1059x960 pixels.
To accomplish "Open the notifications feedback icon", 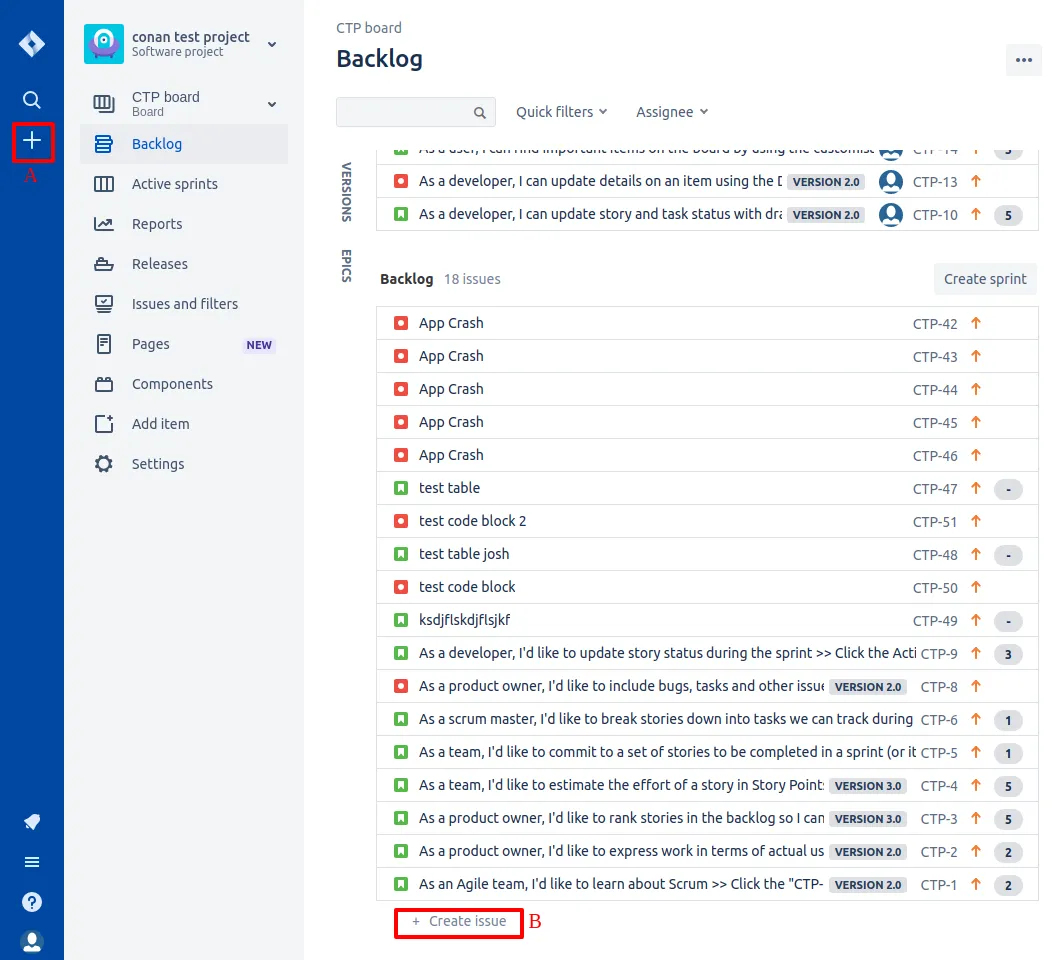I will pyautogui.click(x=32, y=822).
